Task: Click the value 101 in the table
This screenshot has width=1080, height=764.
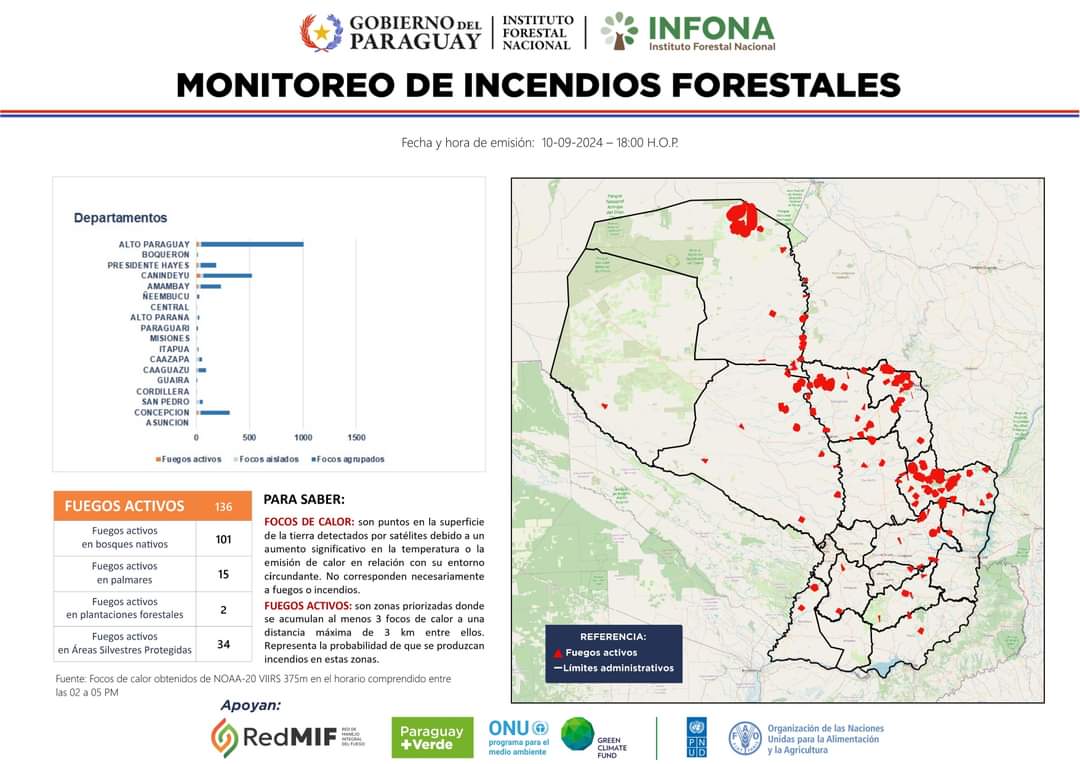Action: 224,539
